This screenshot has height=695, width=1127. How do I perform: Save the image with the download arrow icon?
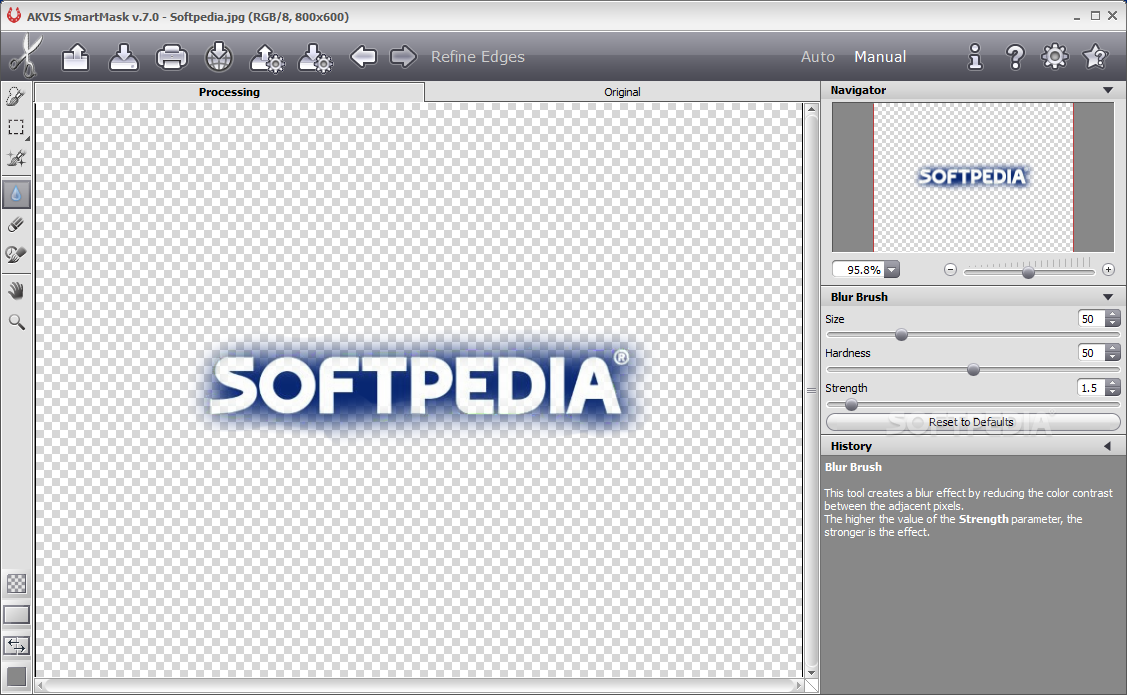point(124,57)
